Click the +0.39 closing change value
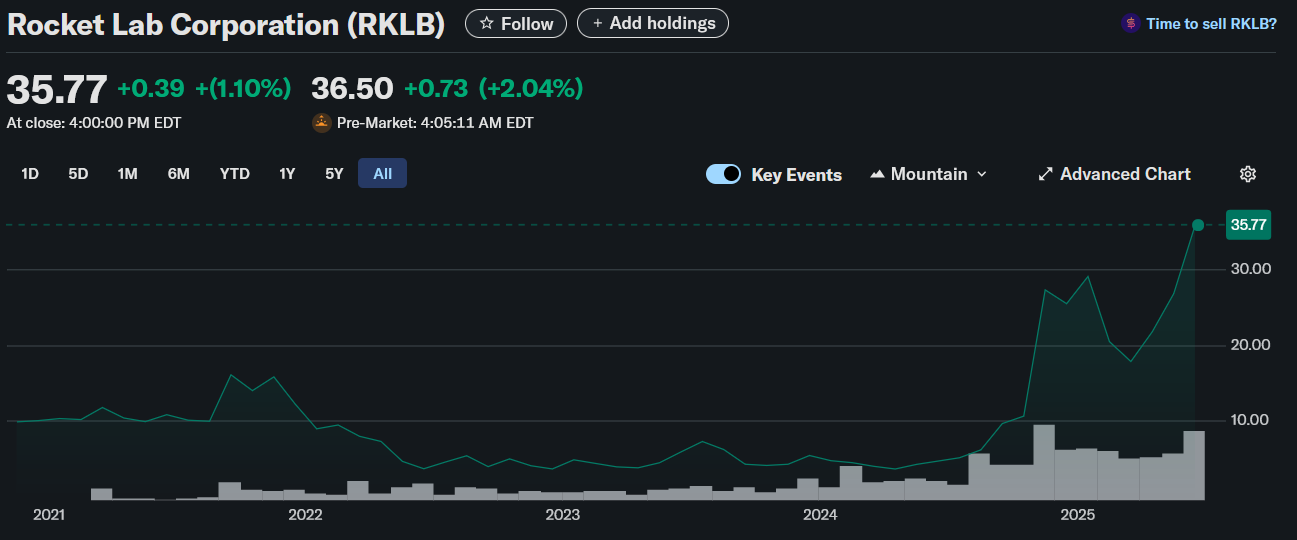1297x540 pixels. tap(151, 89)
